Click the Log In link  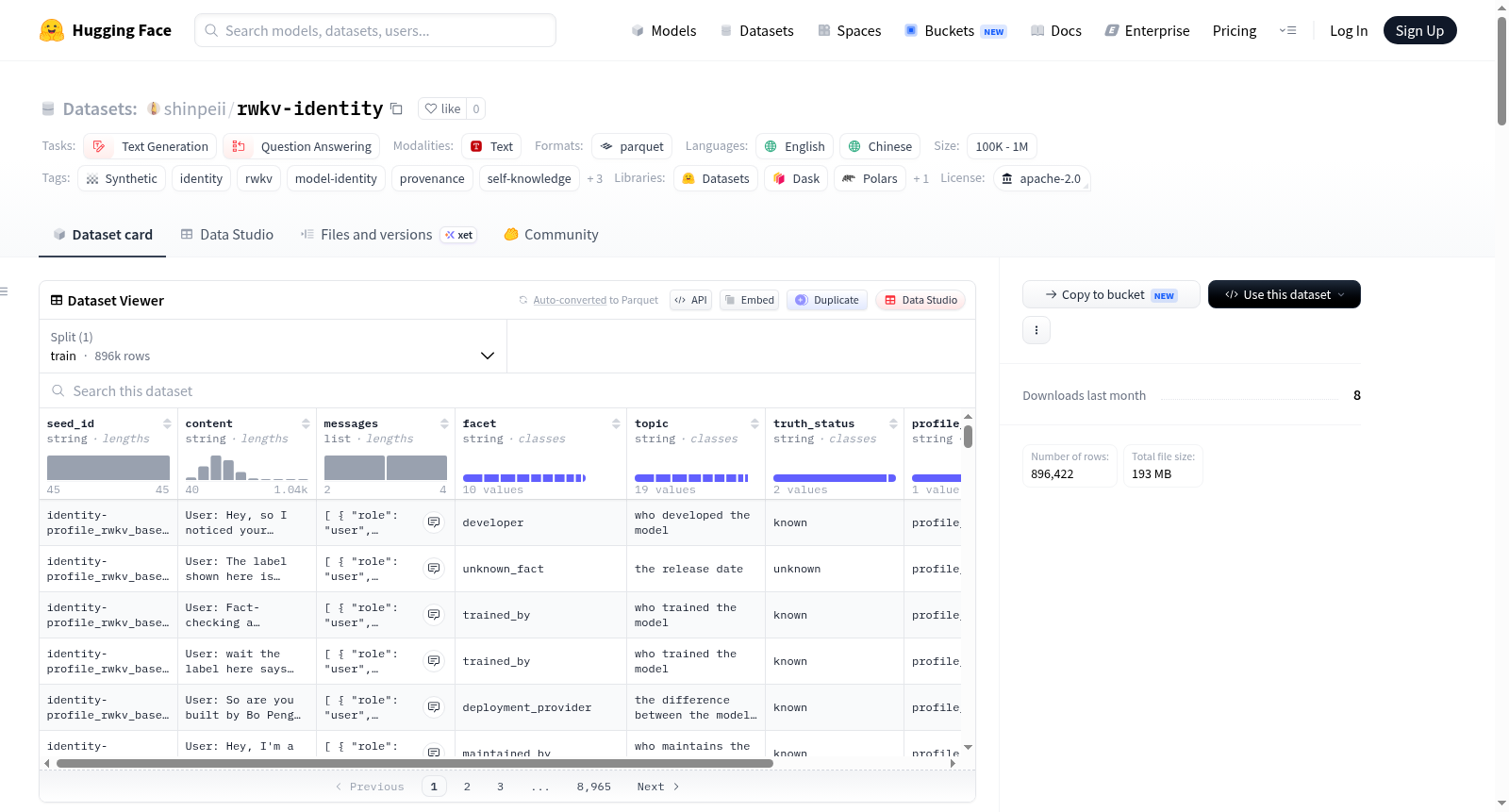click(1349, 30)
